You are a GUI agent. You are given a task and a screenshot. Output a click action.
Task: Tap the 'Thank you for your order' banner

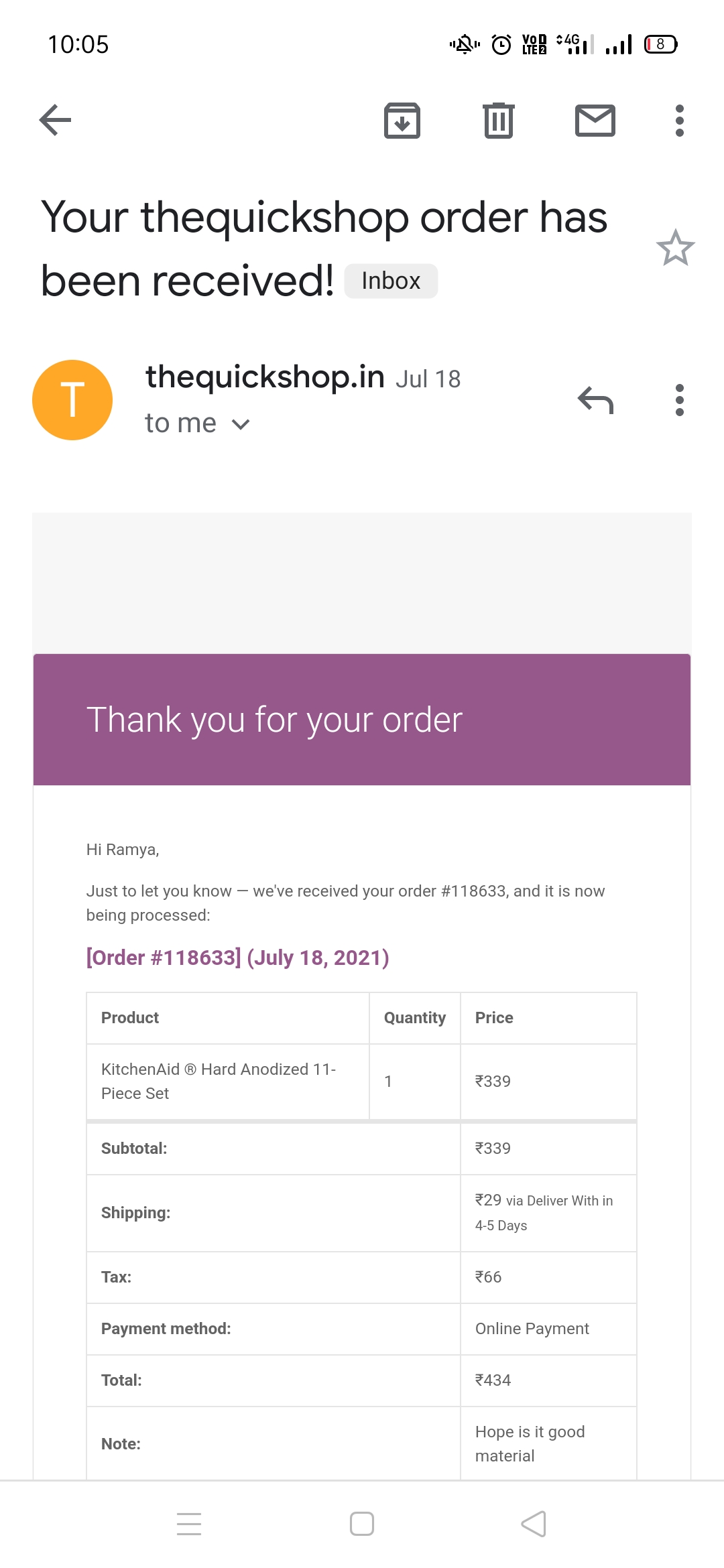[x=362, y=720]
